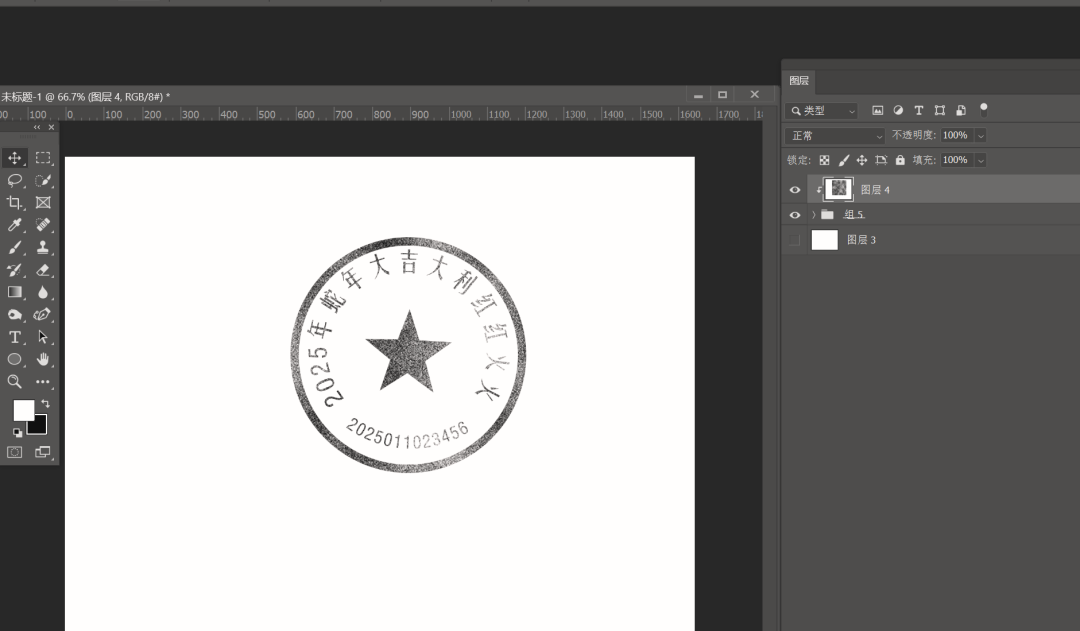Open the Edit Toolbar three-dots menu
Image resolution: width=1080 pixels, height=631 pixels.
[x=43, y=382]
